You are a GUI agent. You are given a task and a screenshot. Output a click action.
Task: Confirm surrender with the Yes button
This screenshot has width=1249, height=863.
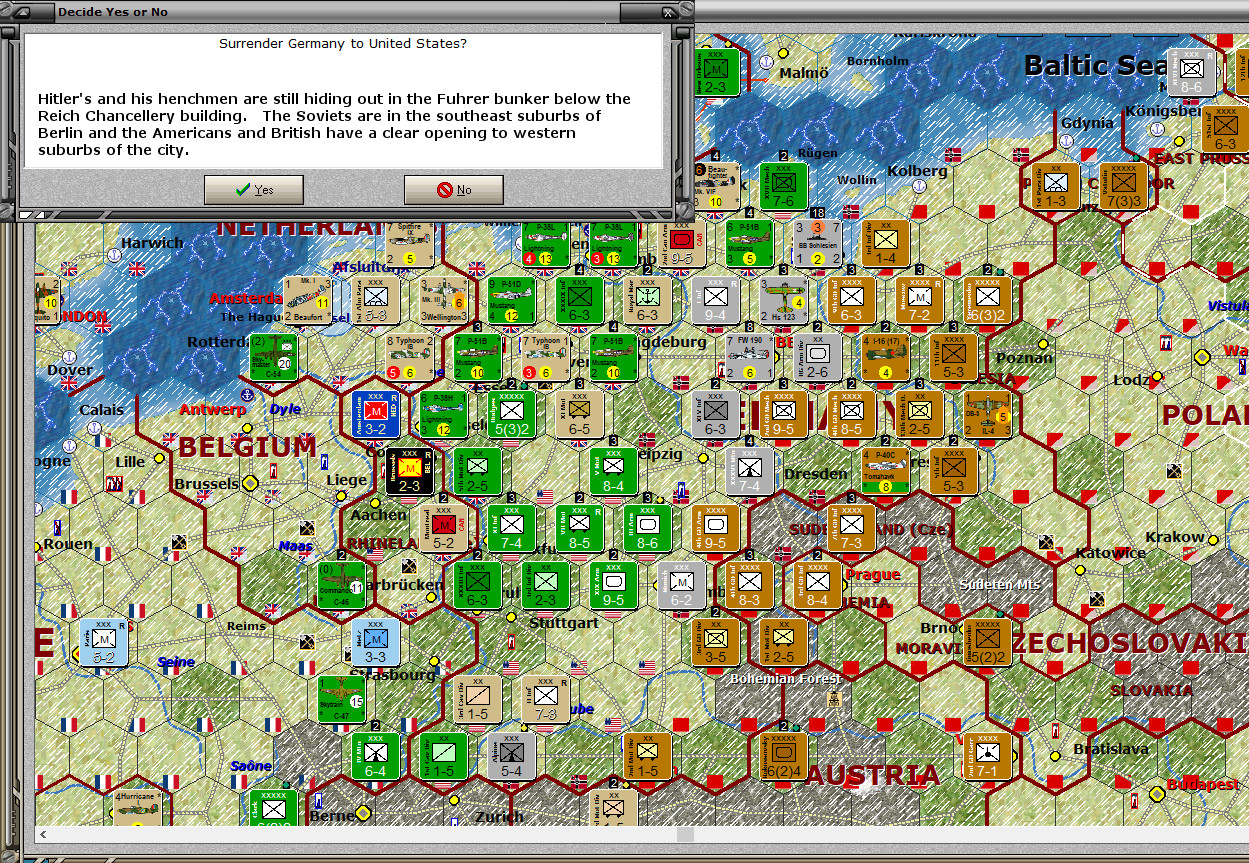253,190
